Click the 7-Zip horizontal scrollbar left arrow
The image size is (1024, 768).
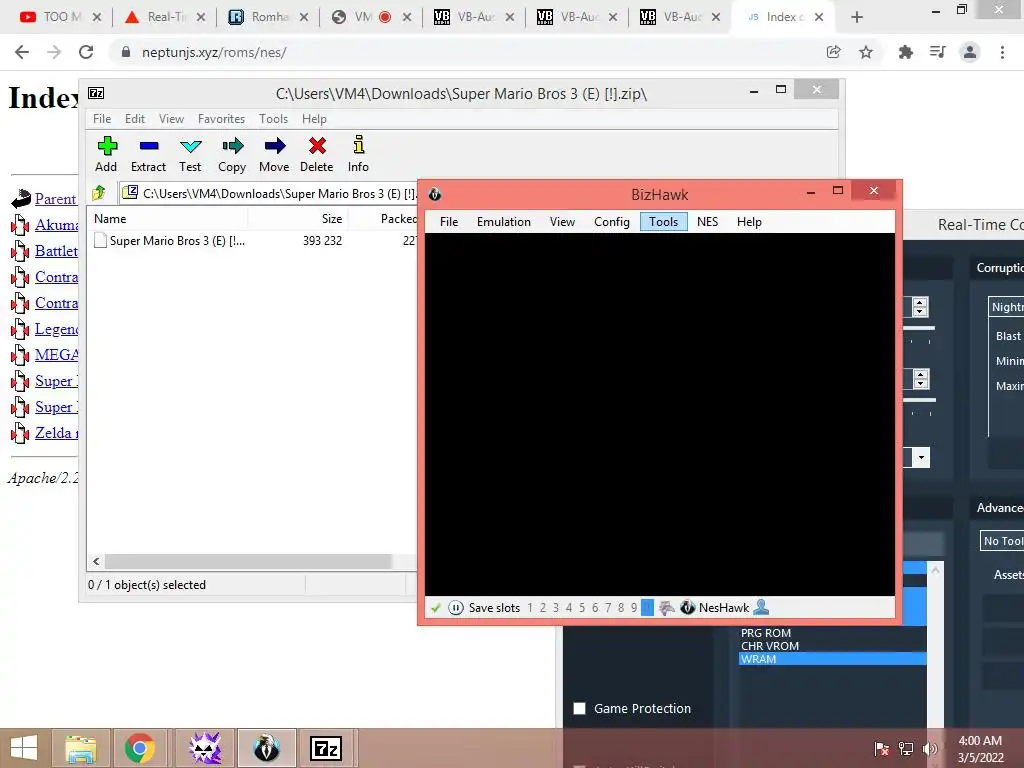[97, 562]
